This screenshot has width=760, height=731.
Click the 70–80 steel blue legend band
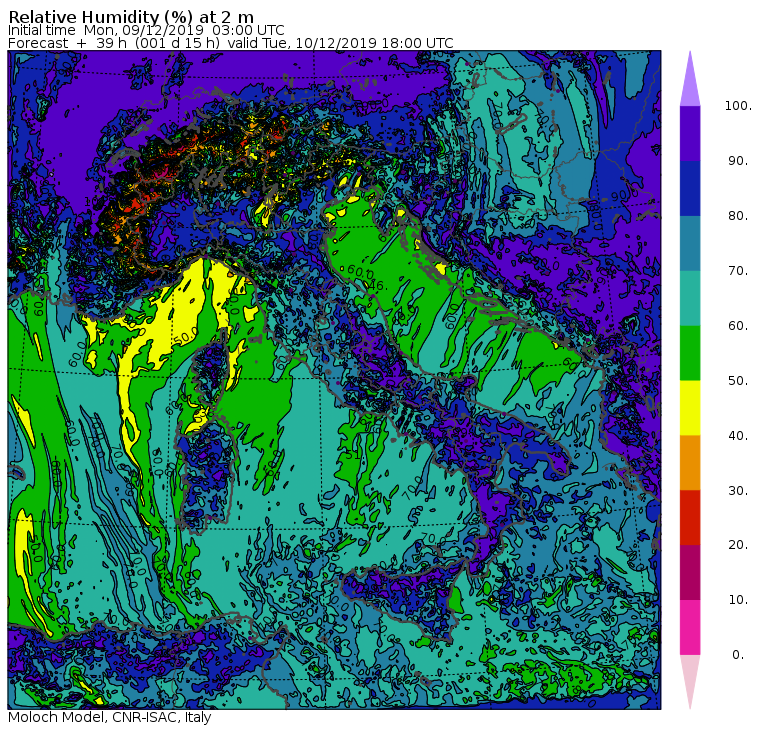coord(690,243)
